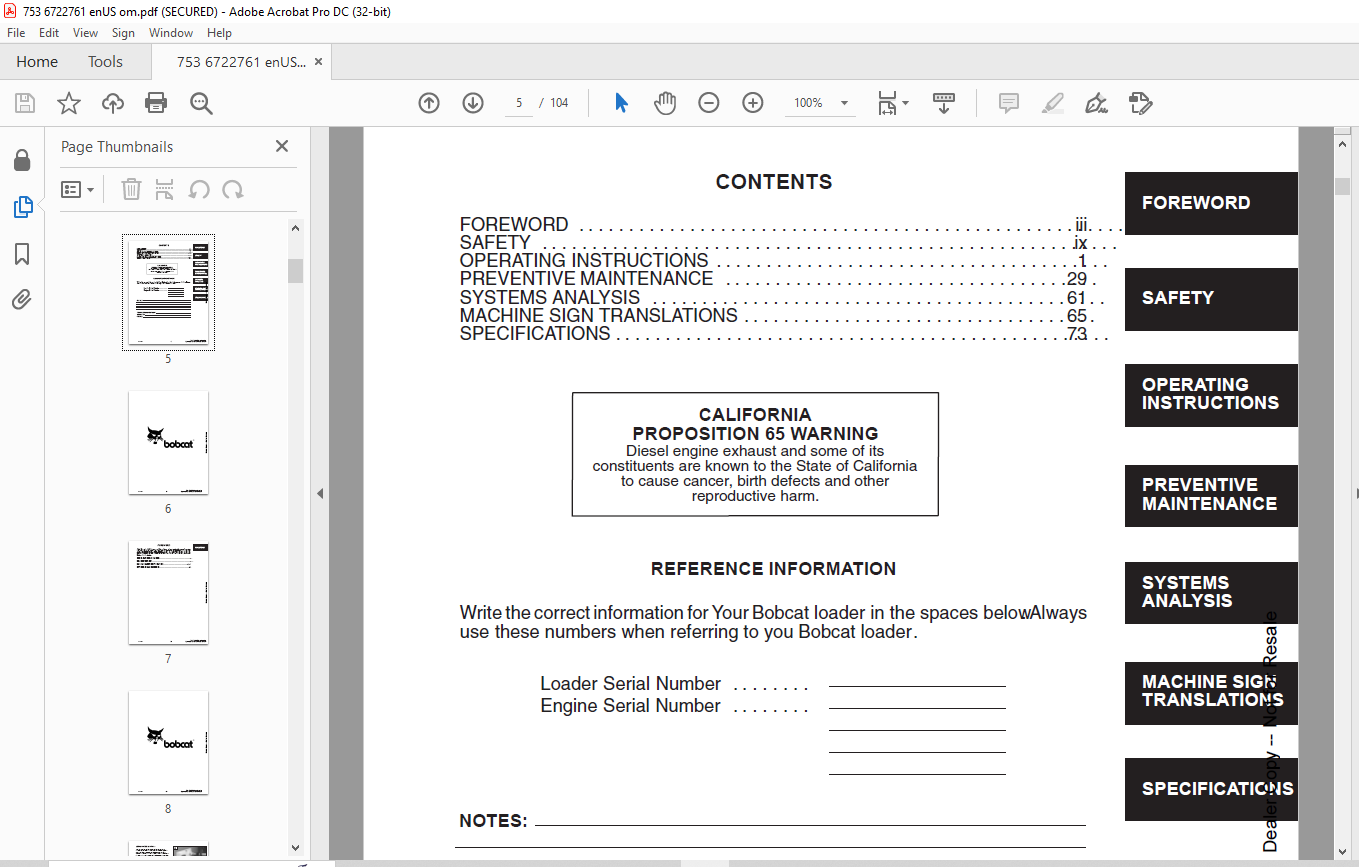This screenshot has height=867, width=1359.
Task: Go to the next page with the down arrow
Action: (x=473, y=103)
